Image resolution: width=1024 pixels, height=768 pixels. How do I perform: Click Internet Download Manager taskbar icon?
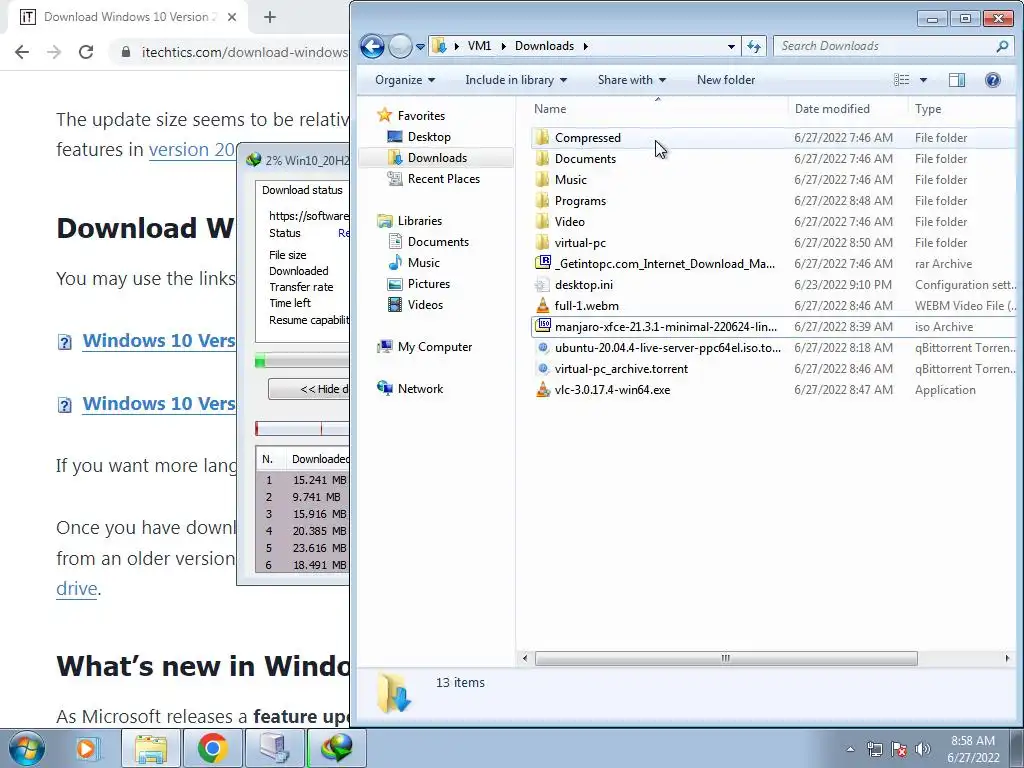pos(337,748)
